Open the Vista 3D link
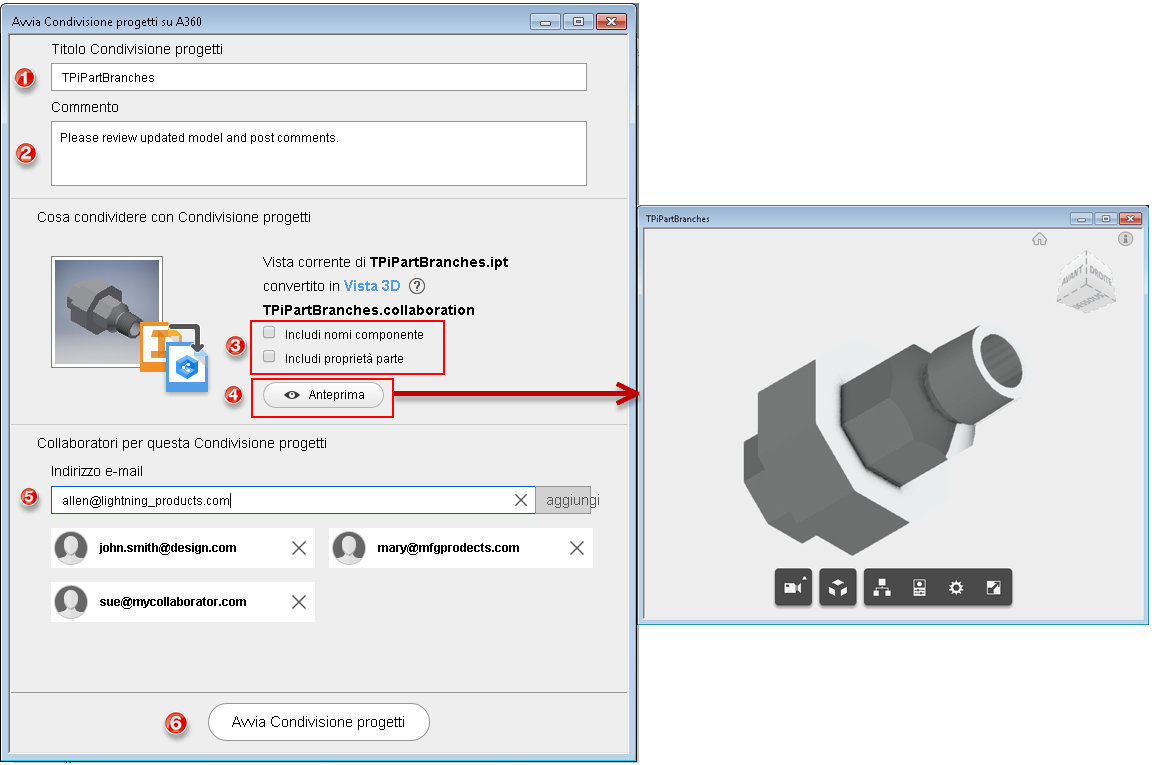The height and width of the screenshot is (765, 1164). [x=372, y=286]
